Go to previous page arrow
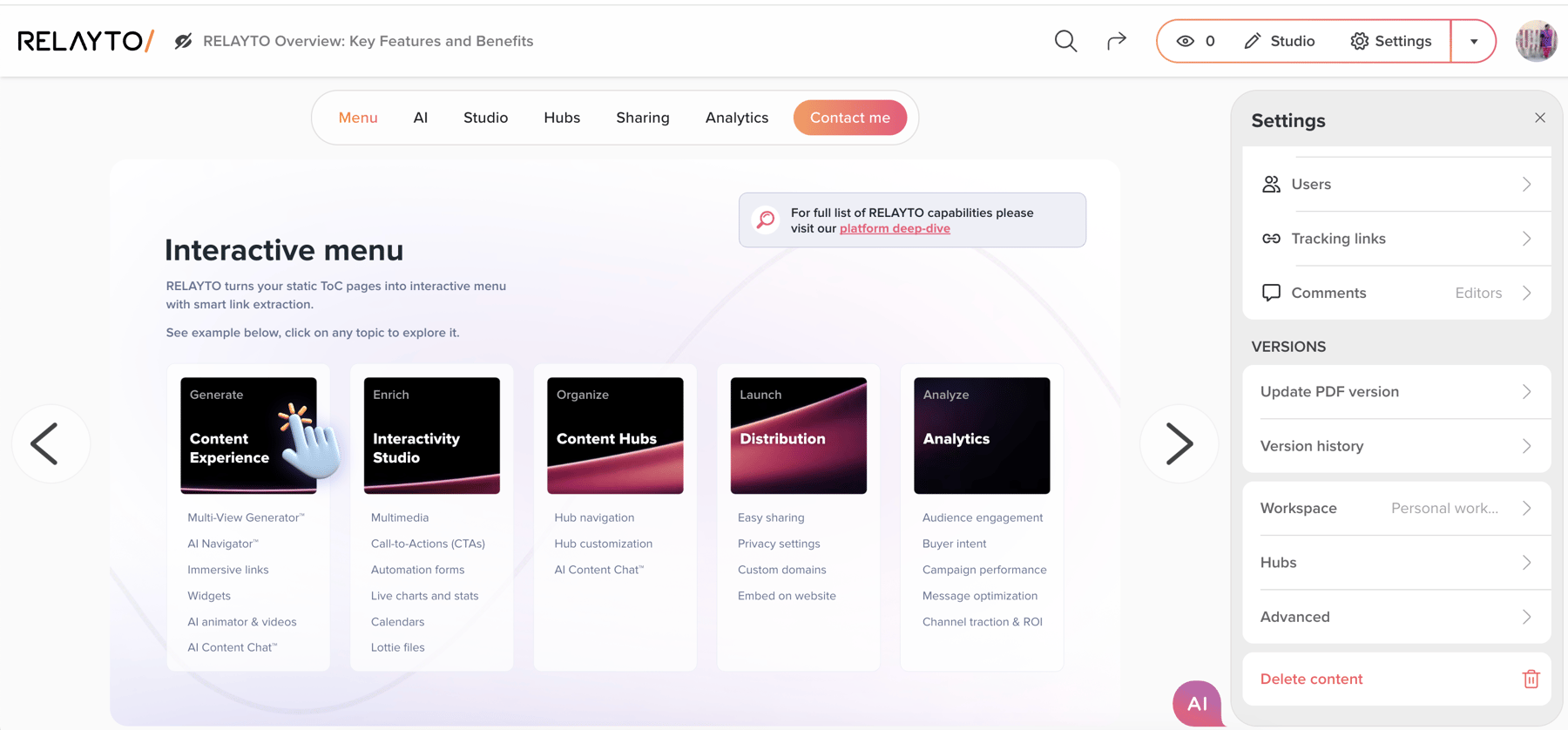 (51, 443)
